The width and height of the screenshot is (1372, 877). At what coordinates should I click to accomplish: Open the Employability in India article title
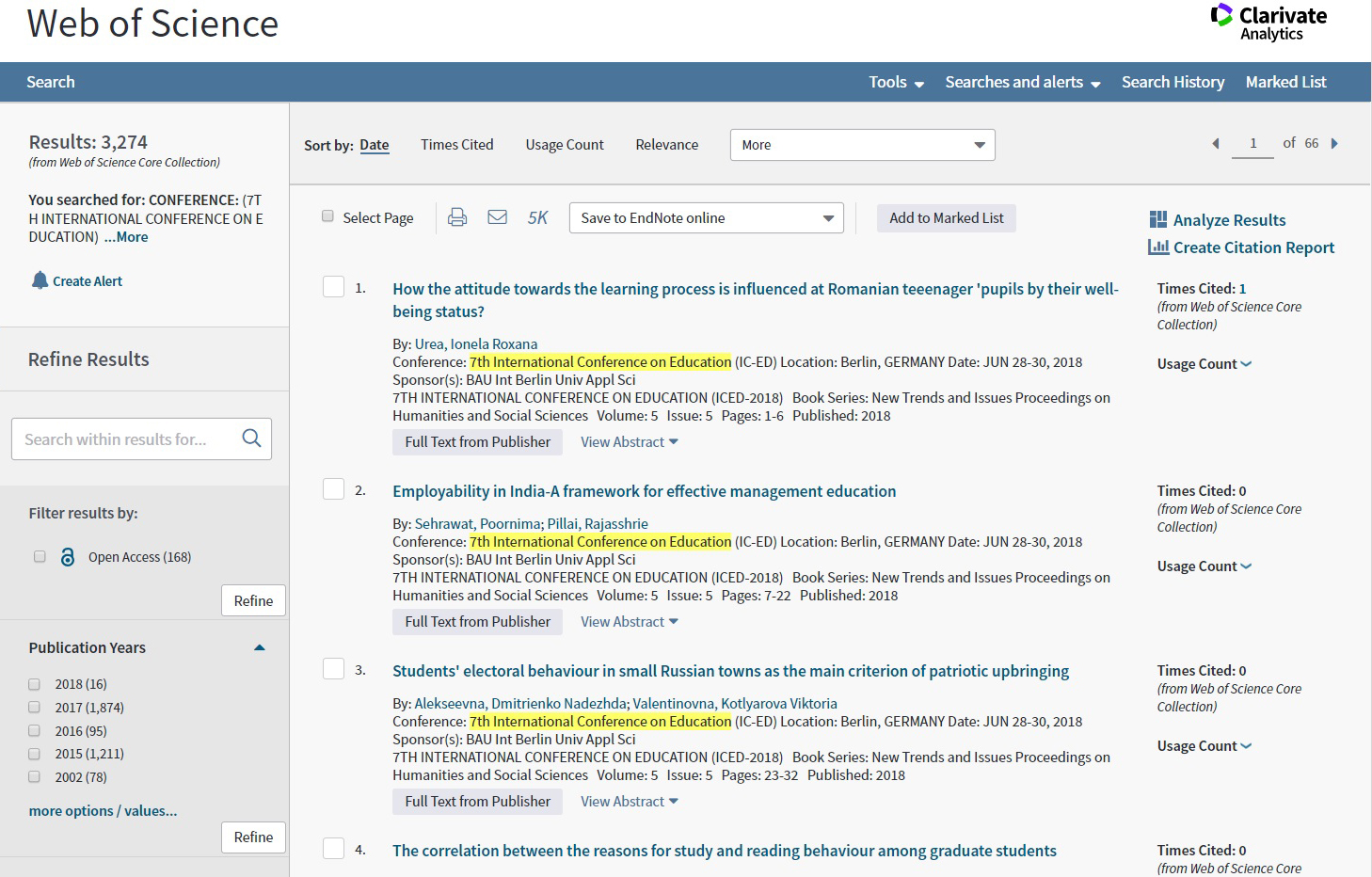644,491
